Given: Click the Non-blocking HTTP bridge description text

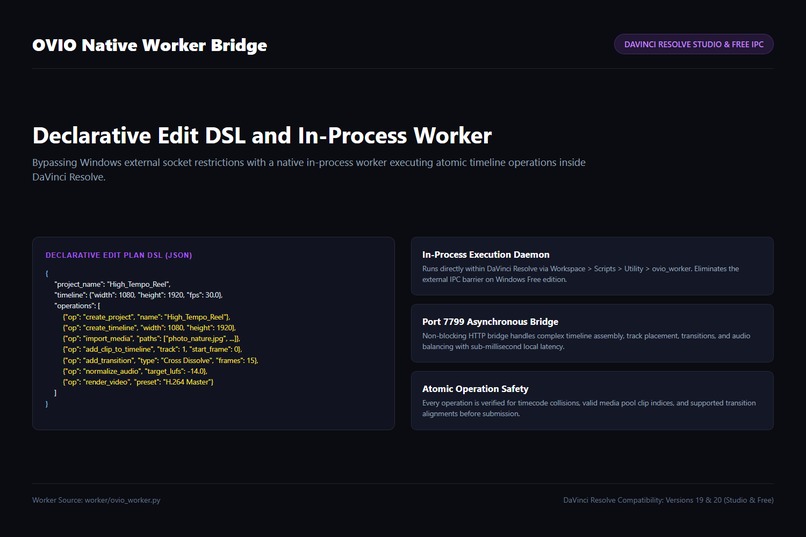Looking at the screenshot, I should 587,341.
